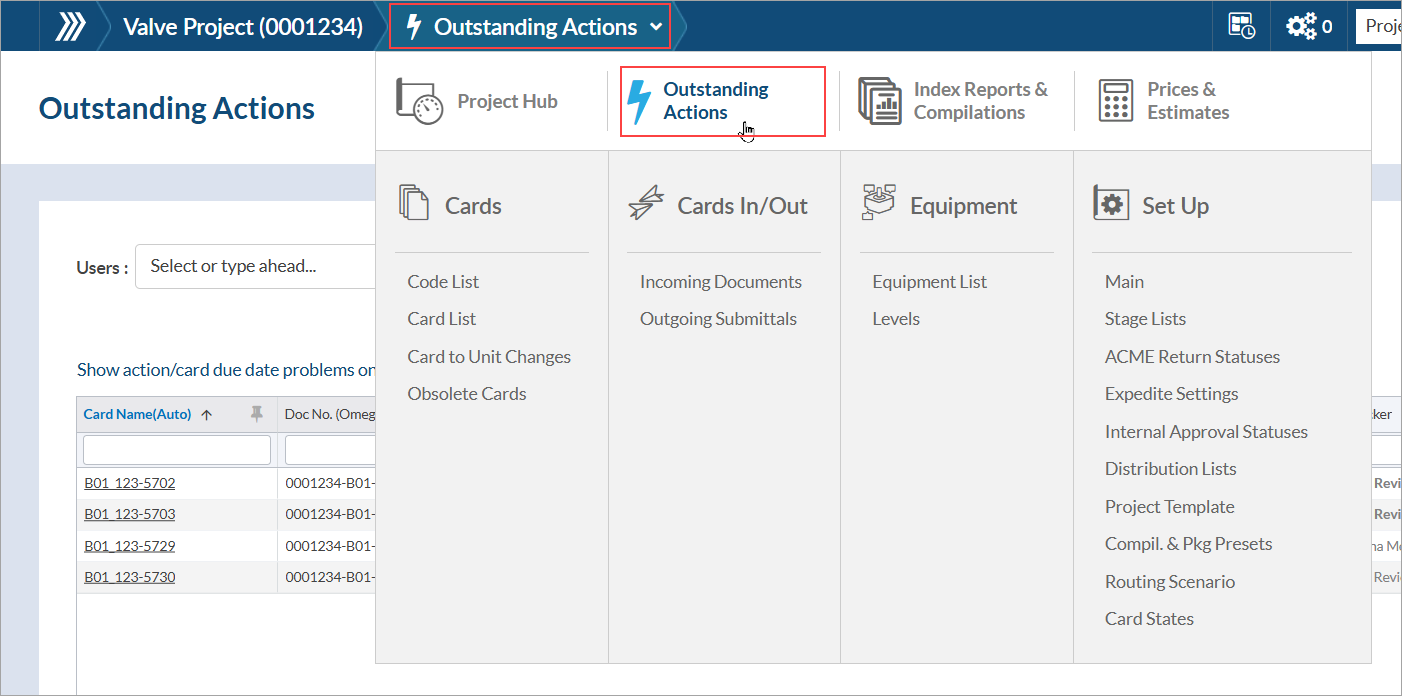Screen dimensions: 1402x696
Task: Click the Index Reports chart icon
Action: point(880,101)
